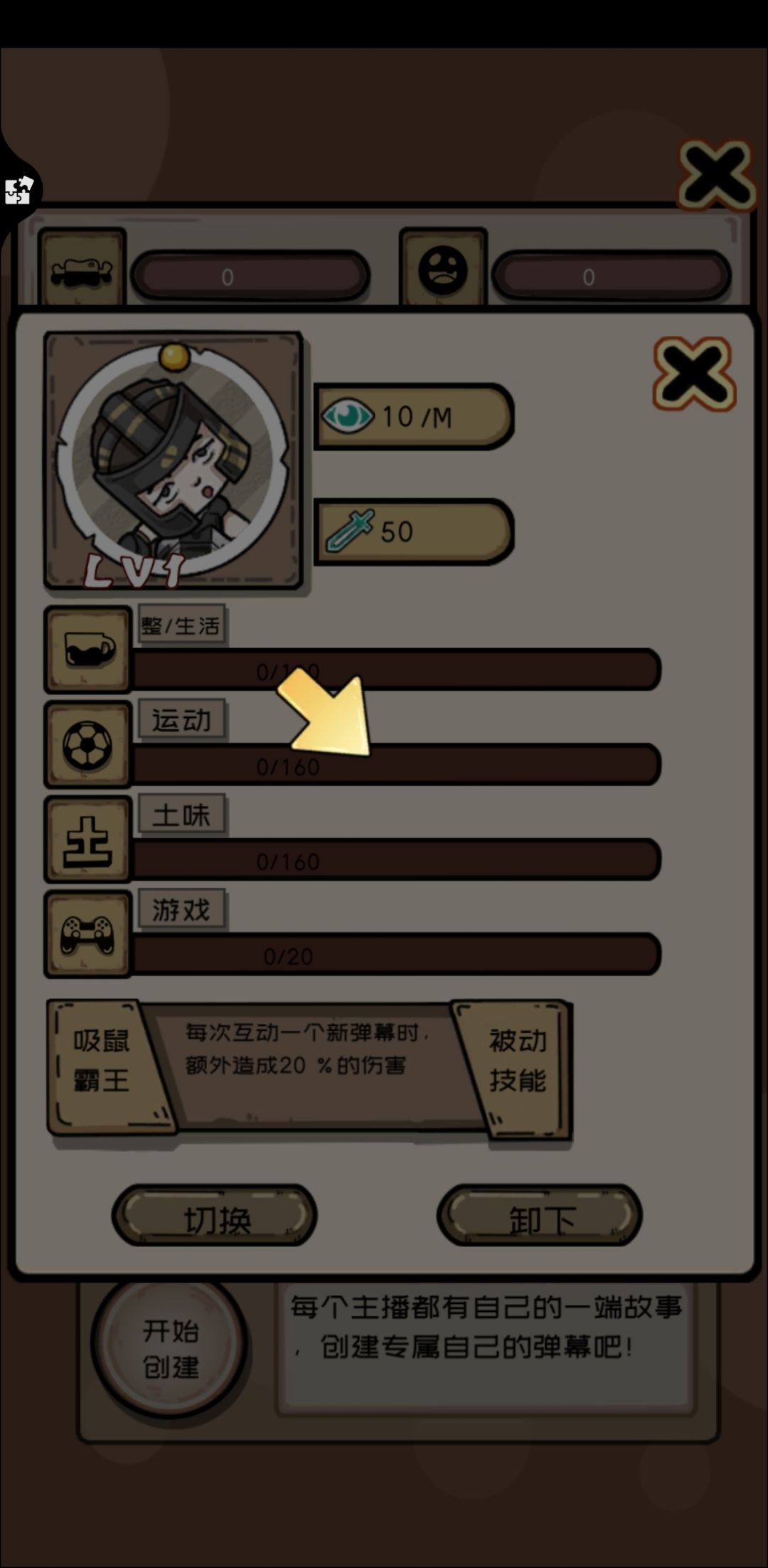768x1568 pixels.
Task: Tap the streamer avatar portrait
Action: click(174, 461)
